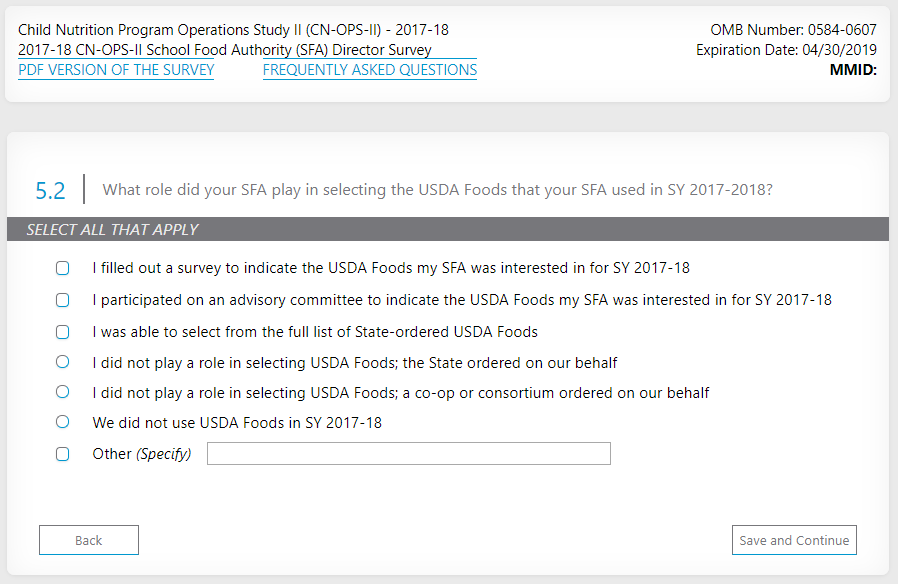
Task: Click the Child Nutrition Program Operations Study title
Action: tap(233, 30)
